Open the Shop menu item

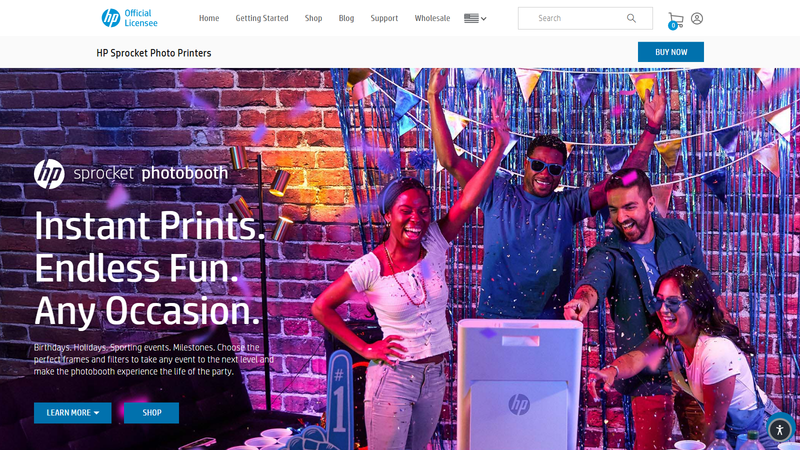click(x=313, y=18)
